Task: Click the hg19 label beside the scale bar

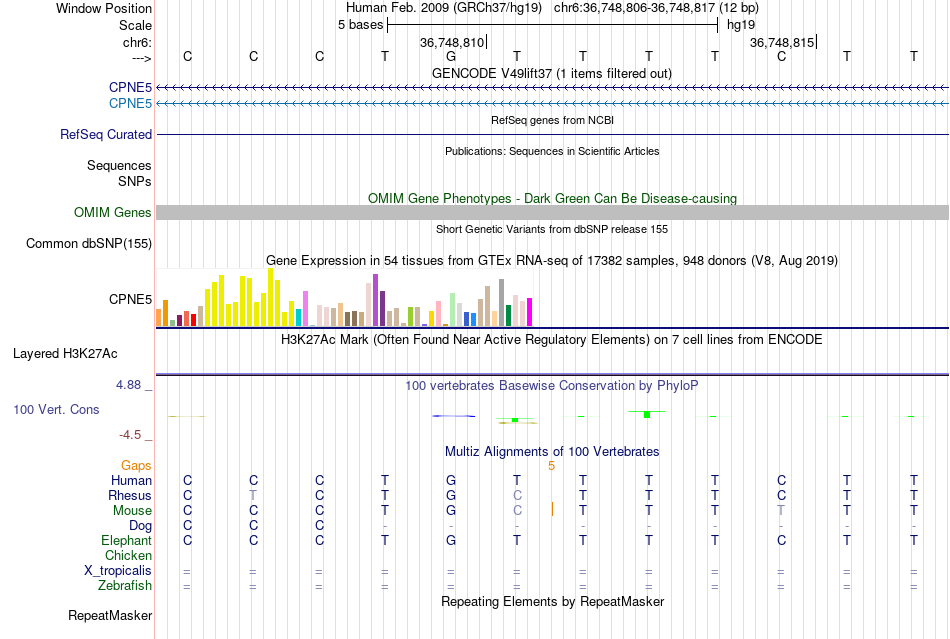Action: click(x=741, y=25)
